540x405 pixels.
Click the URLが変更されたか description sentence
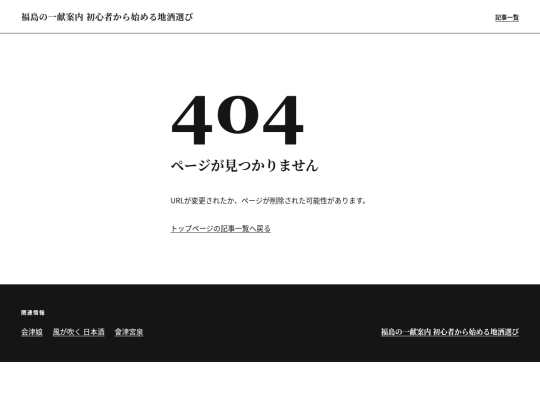coord(268,200)
